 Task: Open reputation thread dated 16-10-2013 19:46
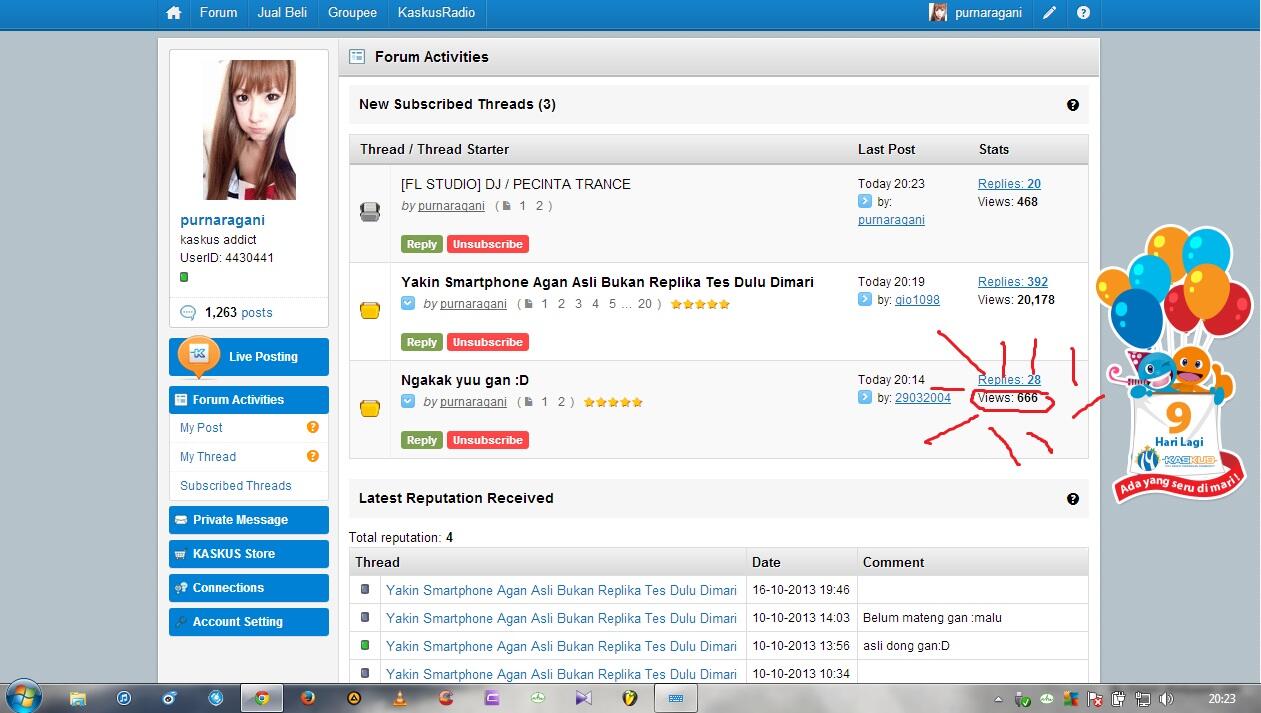[x=561, y=590]
